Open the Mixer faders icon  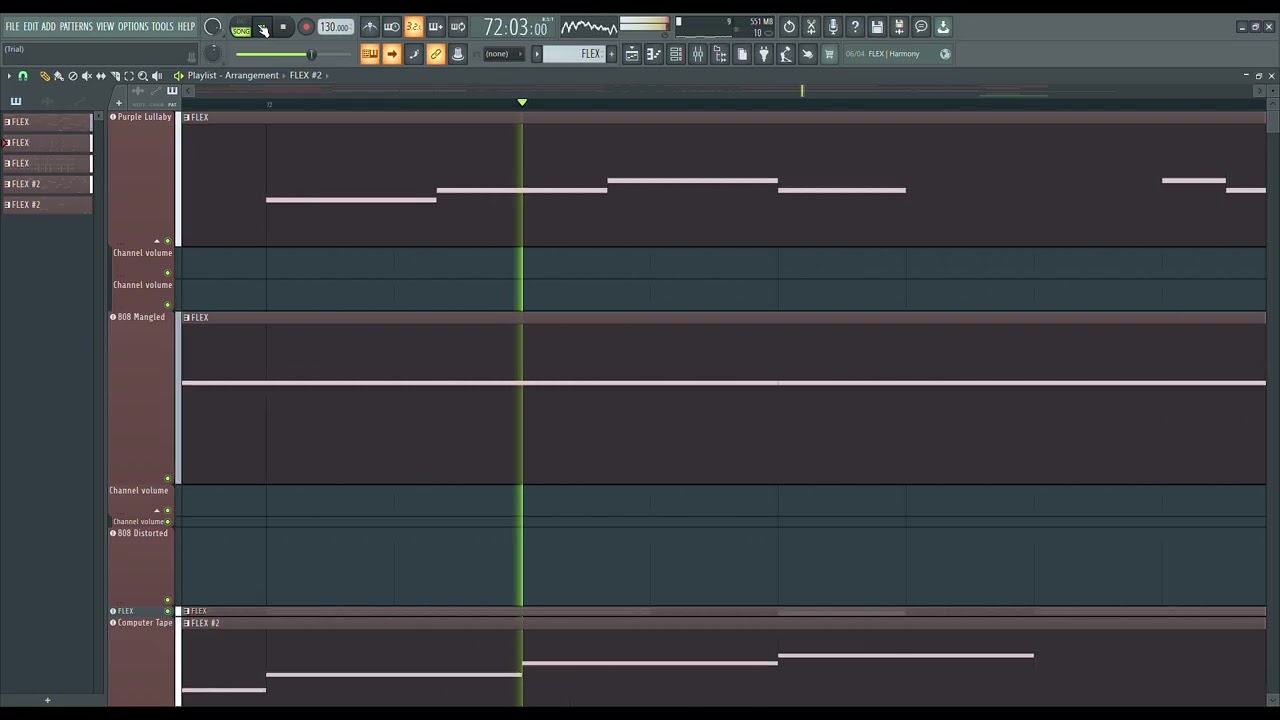pyautogui.click(x=698, y=54)
